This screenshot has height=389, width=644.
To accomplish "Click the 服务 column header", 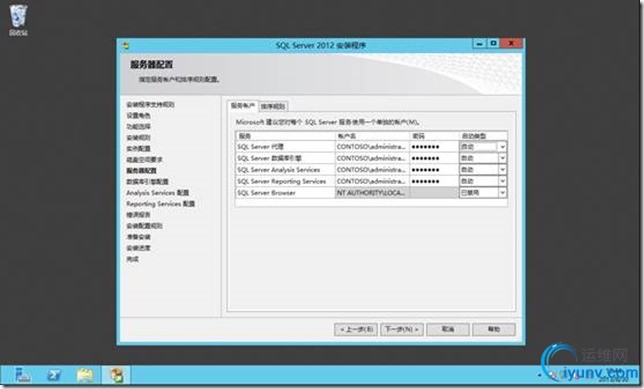I will click(x=285, y=136).
